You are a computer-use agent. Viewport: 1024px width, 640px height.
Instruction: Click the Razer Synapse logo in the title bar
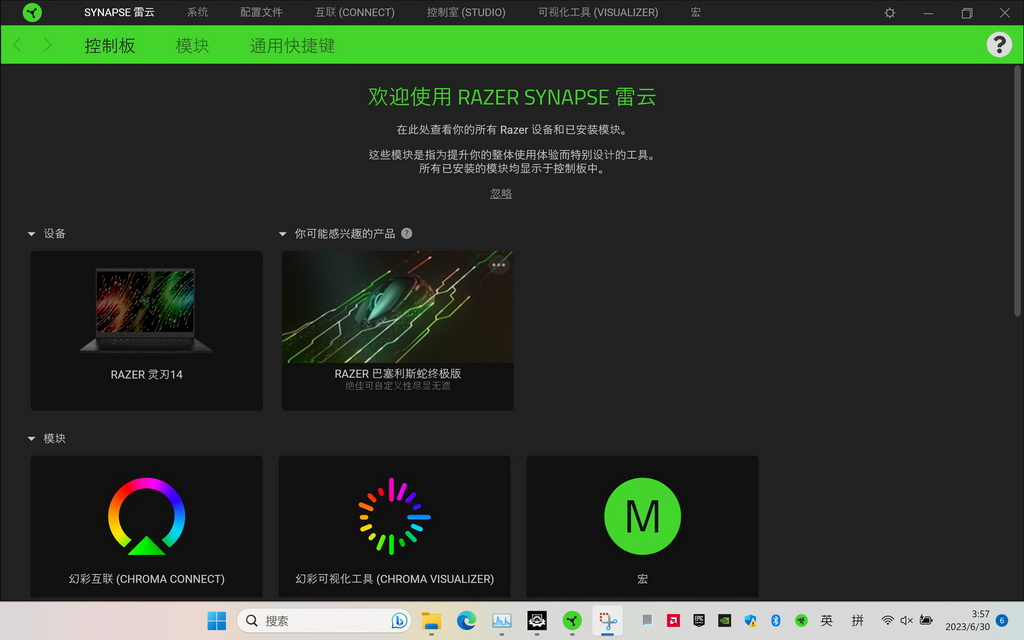pos(32,12)
